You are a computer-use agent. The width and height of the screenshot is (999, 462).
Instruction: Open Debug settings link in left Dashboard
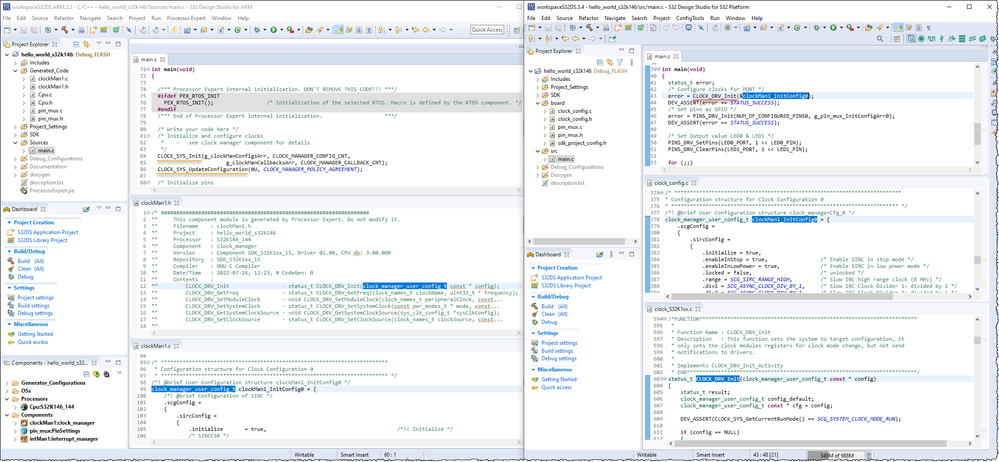(x=35, y=313)
